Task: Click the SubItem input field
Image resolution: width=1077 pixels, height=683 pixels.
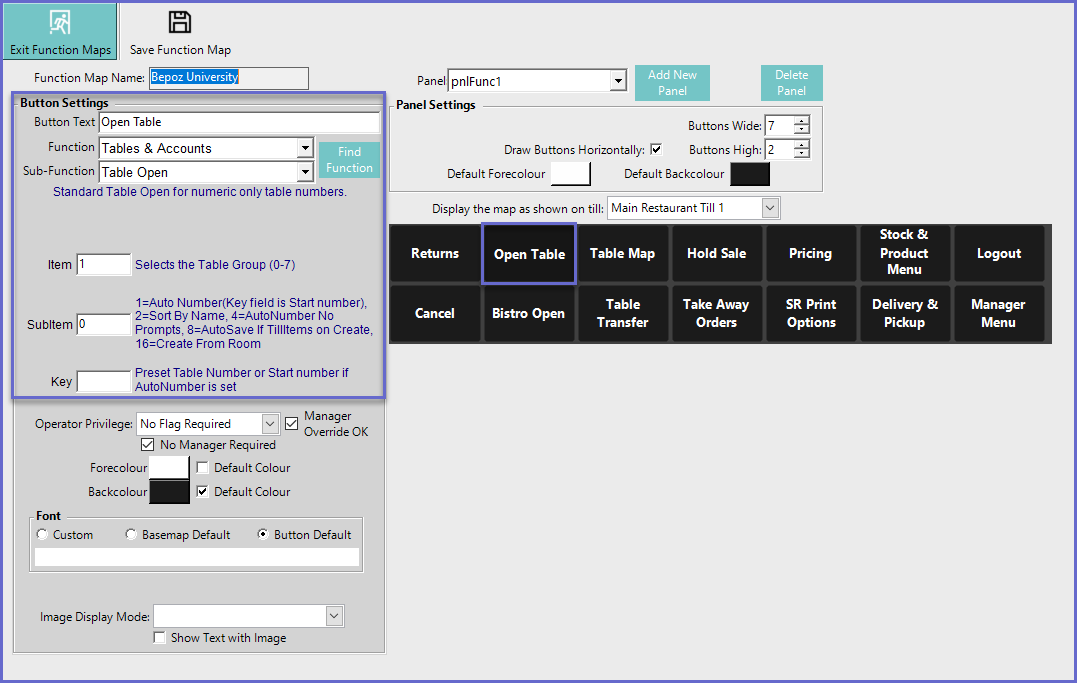Action: coord(104,324)
